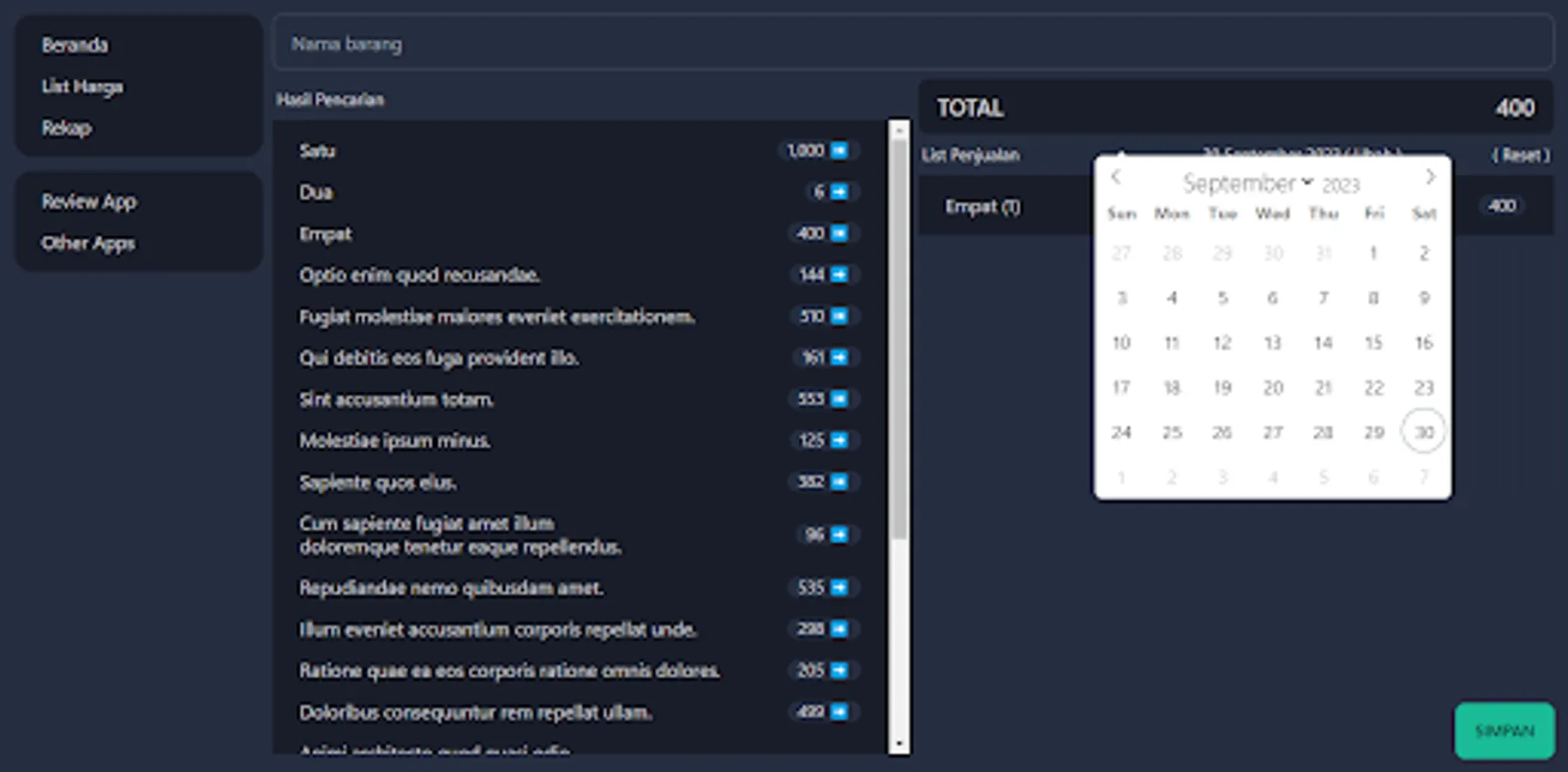Open the September month dropdown
The height and width of the screenshot is (772, 1568).
click(1247, 184)
